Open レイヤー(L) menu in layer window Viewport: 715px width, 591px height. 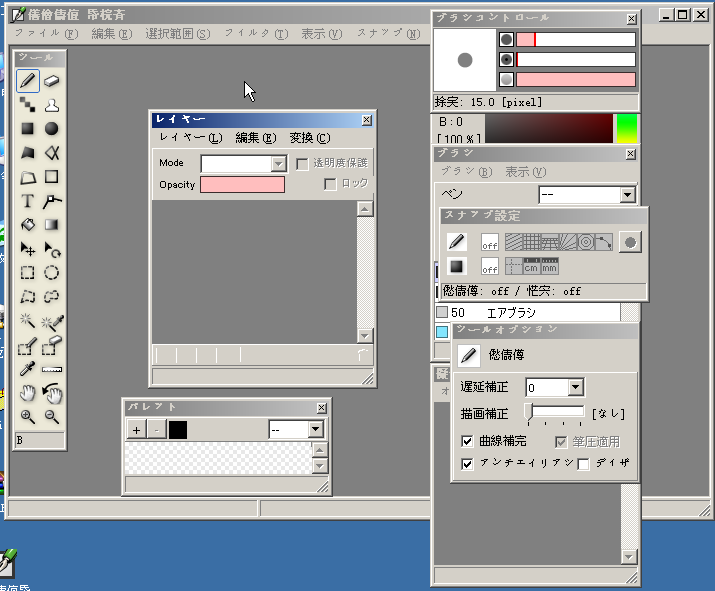(191, 138)
